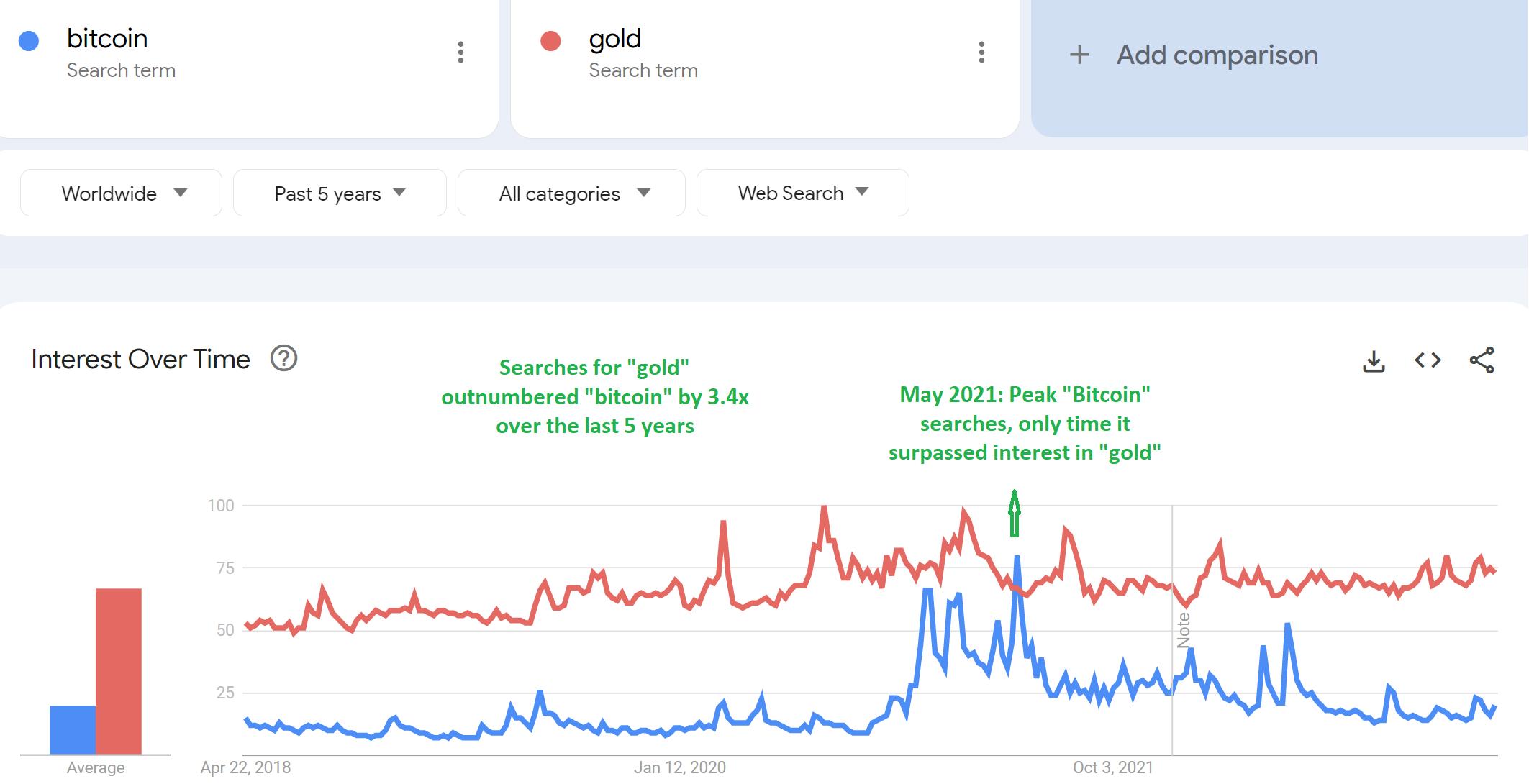The height and width of the screenshot is (784, 1529).
Task: Click the red gold average bar
Action: [119, 670]
